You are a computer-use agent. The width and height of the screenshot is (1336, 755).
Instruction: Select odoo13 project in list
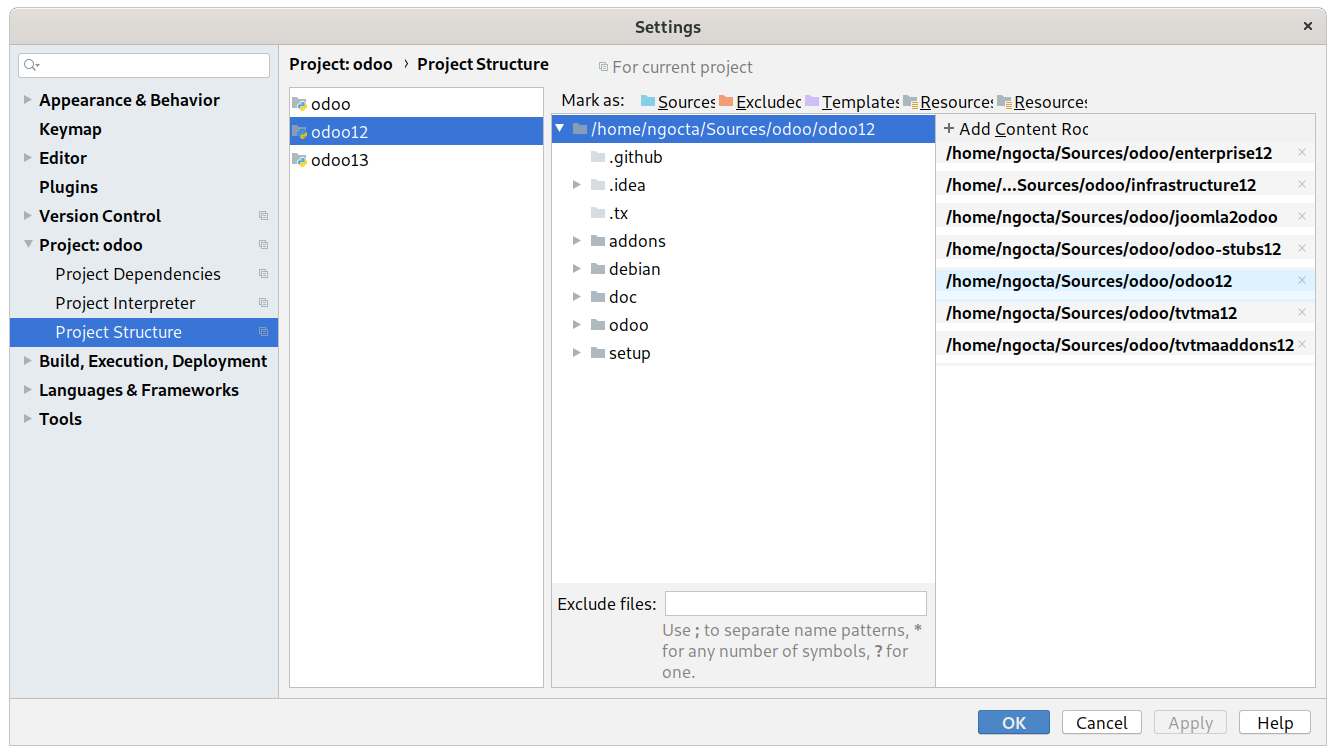click(416, 160)
